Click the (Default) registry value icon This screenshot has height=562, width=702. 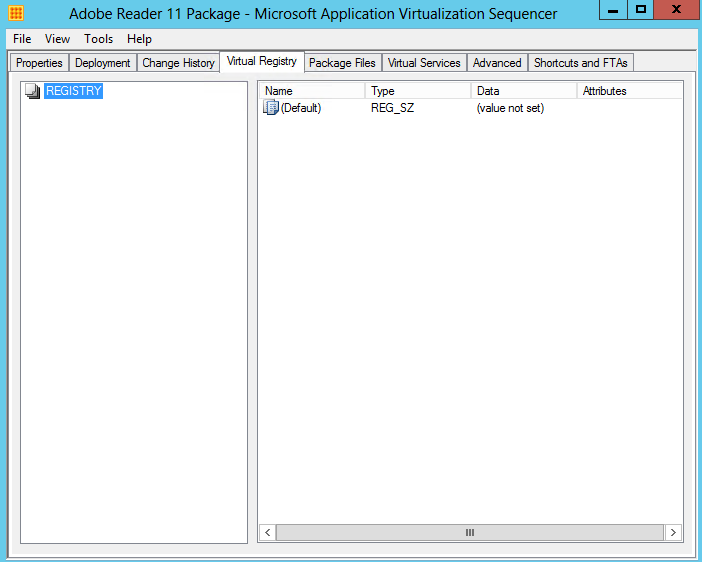point(270,108)
